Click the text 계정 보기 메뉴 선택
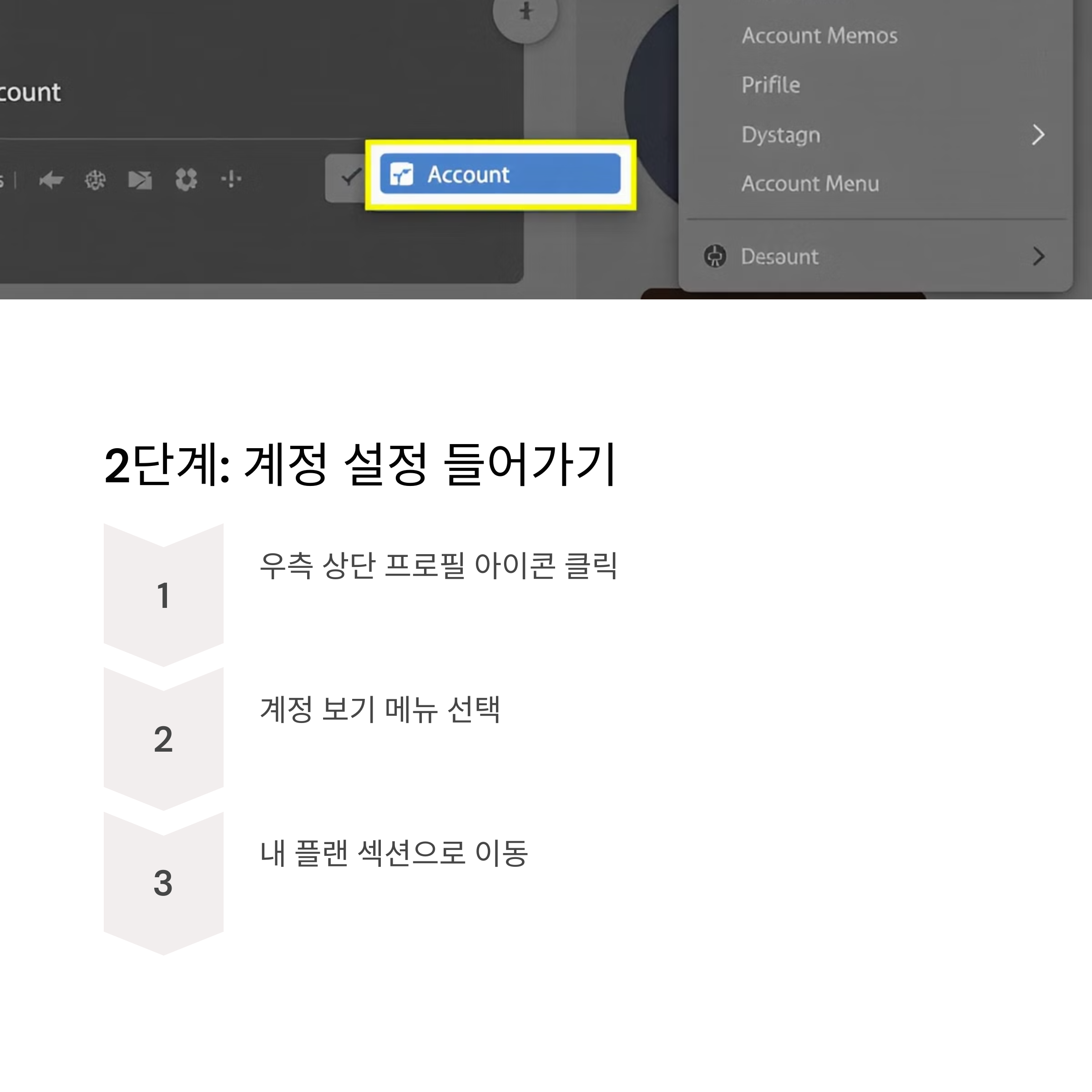 (x=380, y=709)
